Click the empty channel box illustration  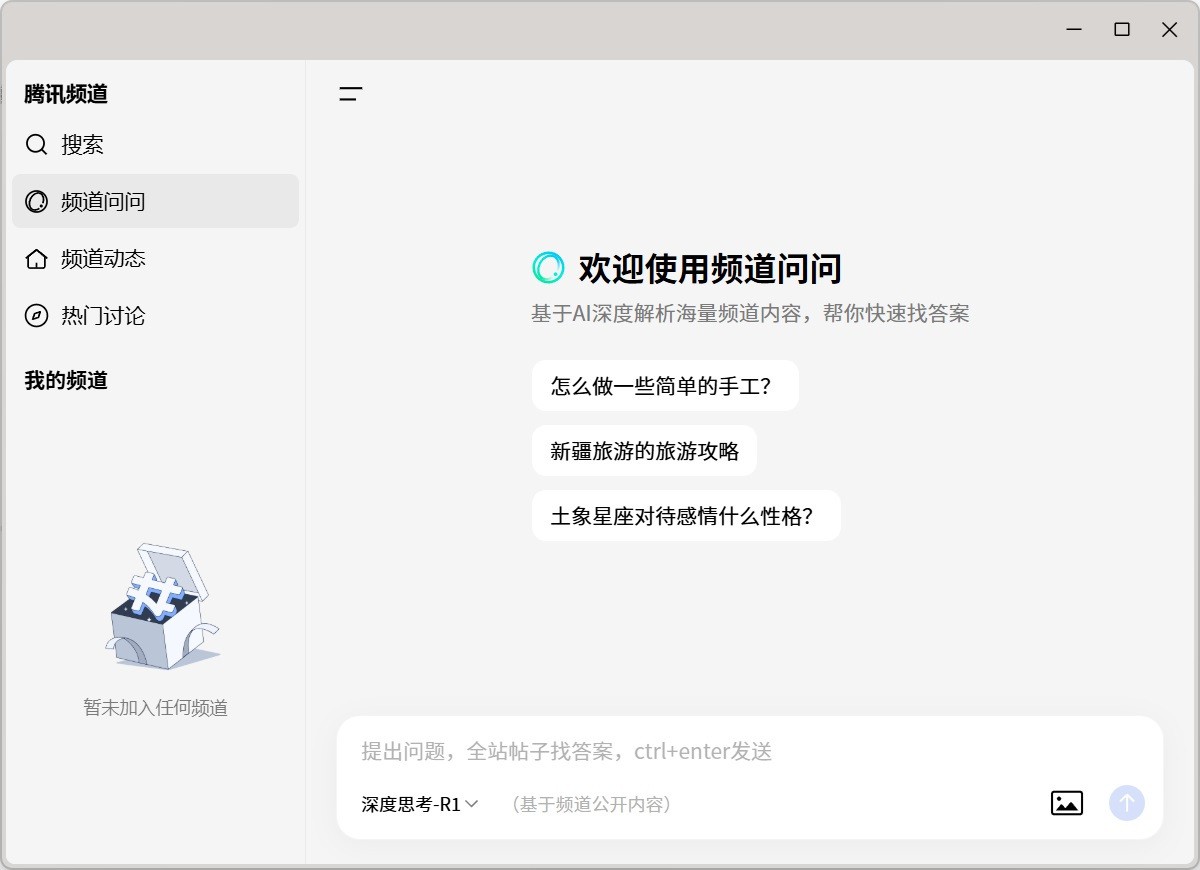click(158, 607)
